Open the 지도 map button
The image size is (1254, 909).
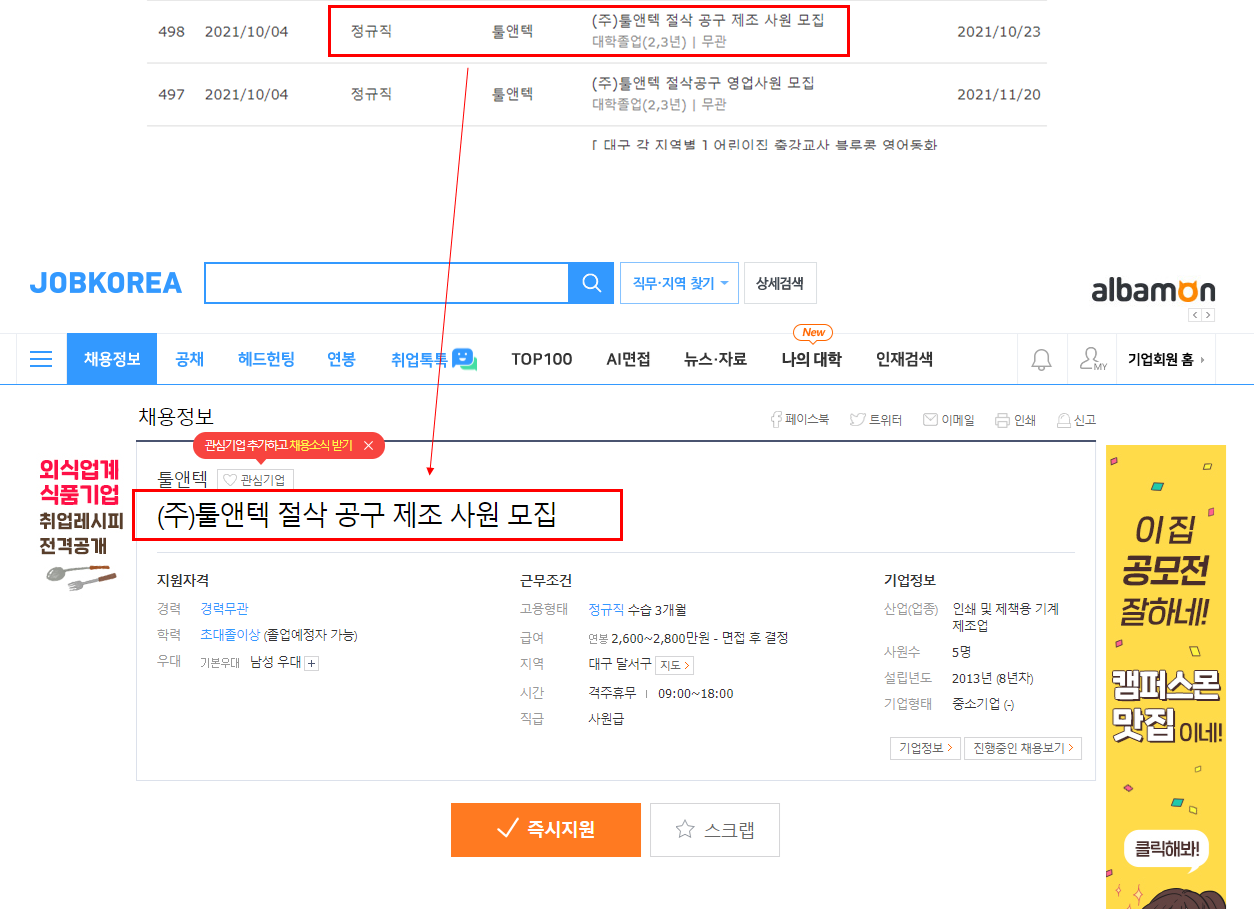pyautogui.click(x=674, y=665)
